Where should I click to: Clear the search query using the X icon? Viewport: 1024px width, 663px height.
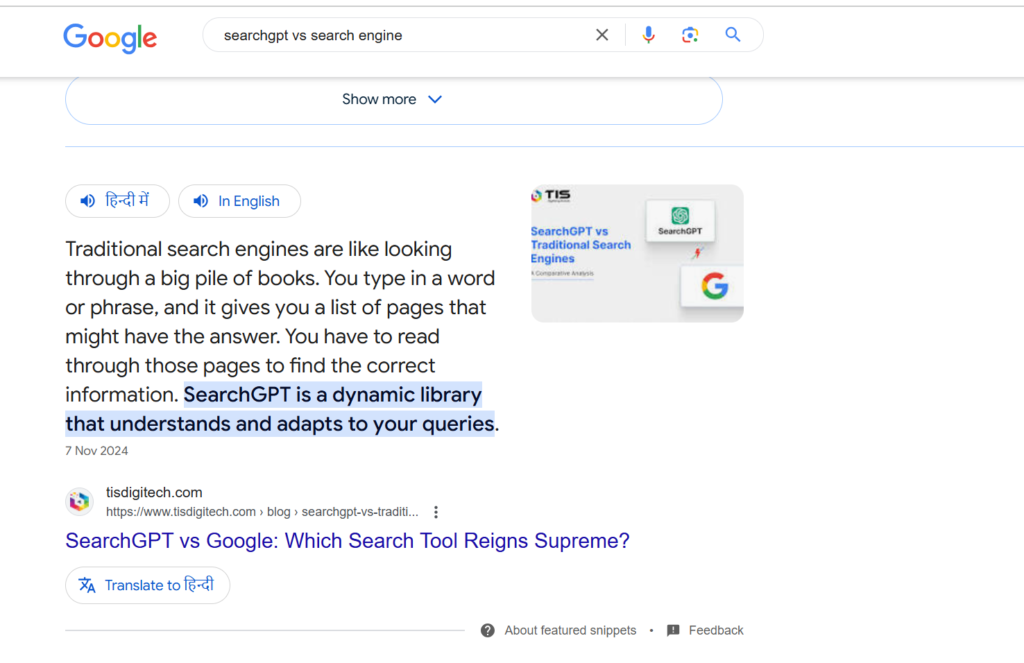pos(602,34)
